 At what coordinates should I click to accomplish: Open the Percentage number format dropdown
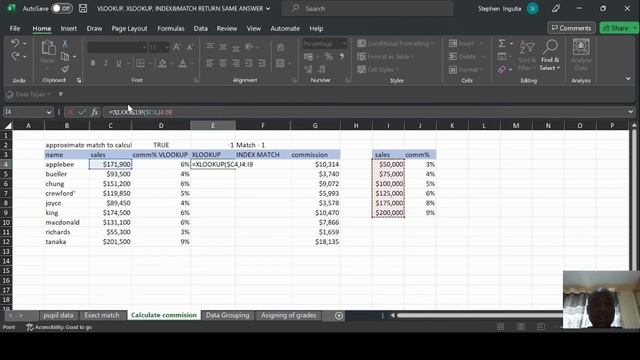click(x=344, y=43)
